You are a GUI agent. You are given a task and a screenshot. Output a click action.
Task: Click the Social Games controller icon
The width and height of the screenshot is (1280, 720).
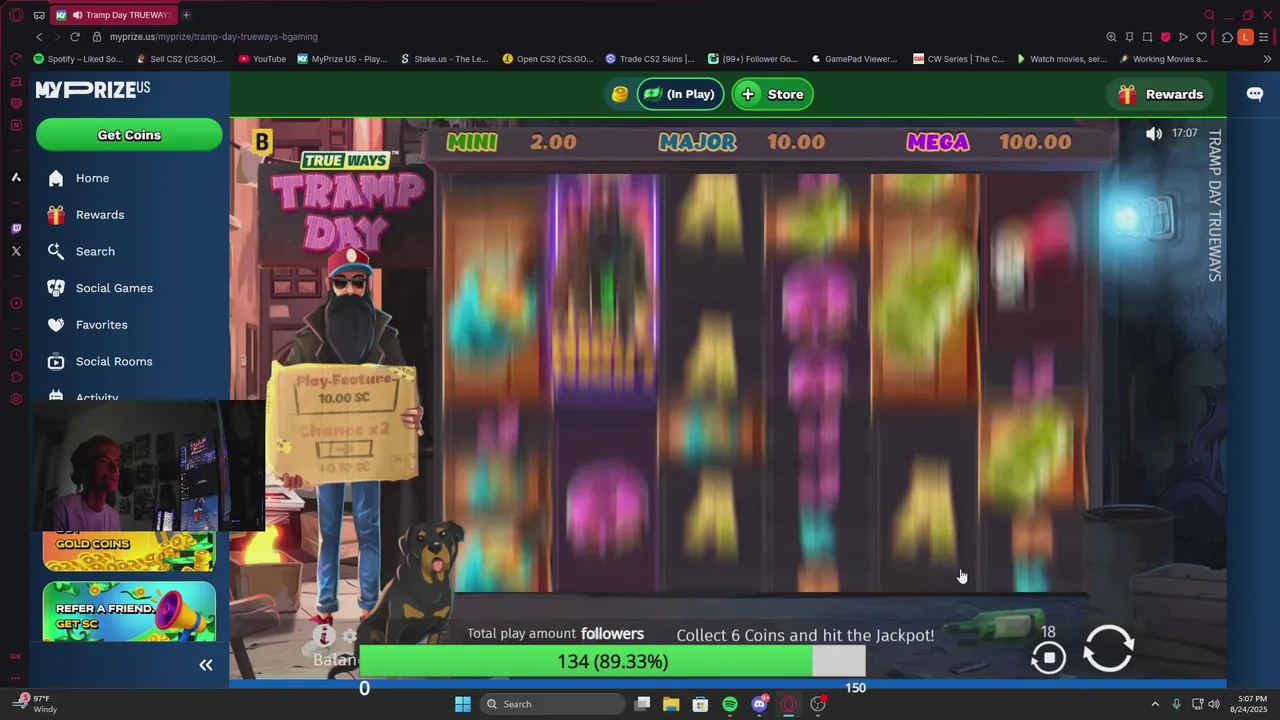[56, 288]
